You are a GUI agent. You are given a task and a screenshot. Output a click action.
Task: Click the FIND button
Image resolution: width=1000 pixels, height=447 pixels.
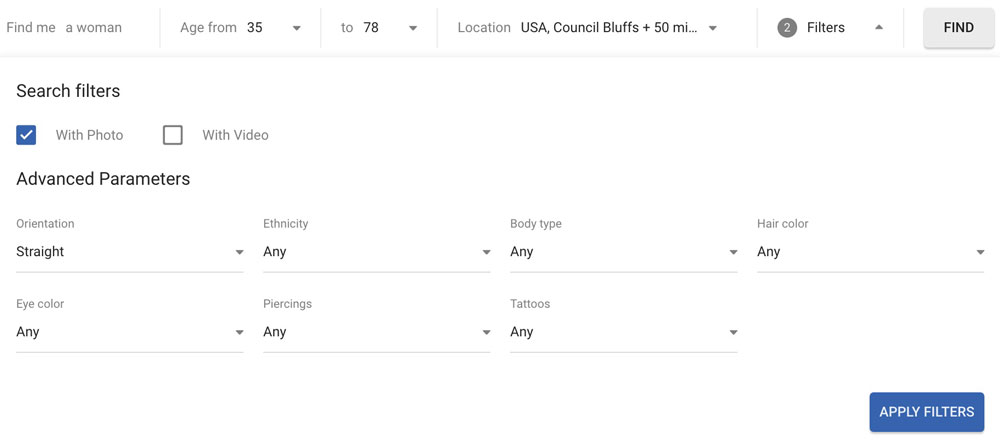(x=959, y=27)
